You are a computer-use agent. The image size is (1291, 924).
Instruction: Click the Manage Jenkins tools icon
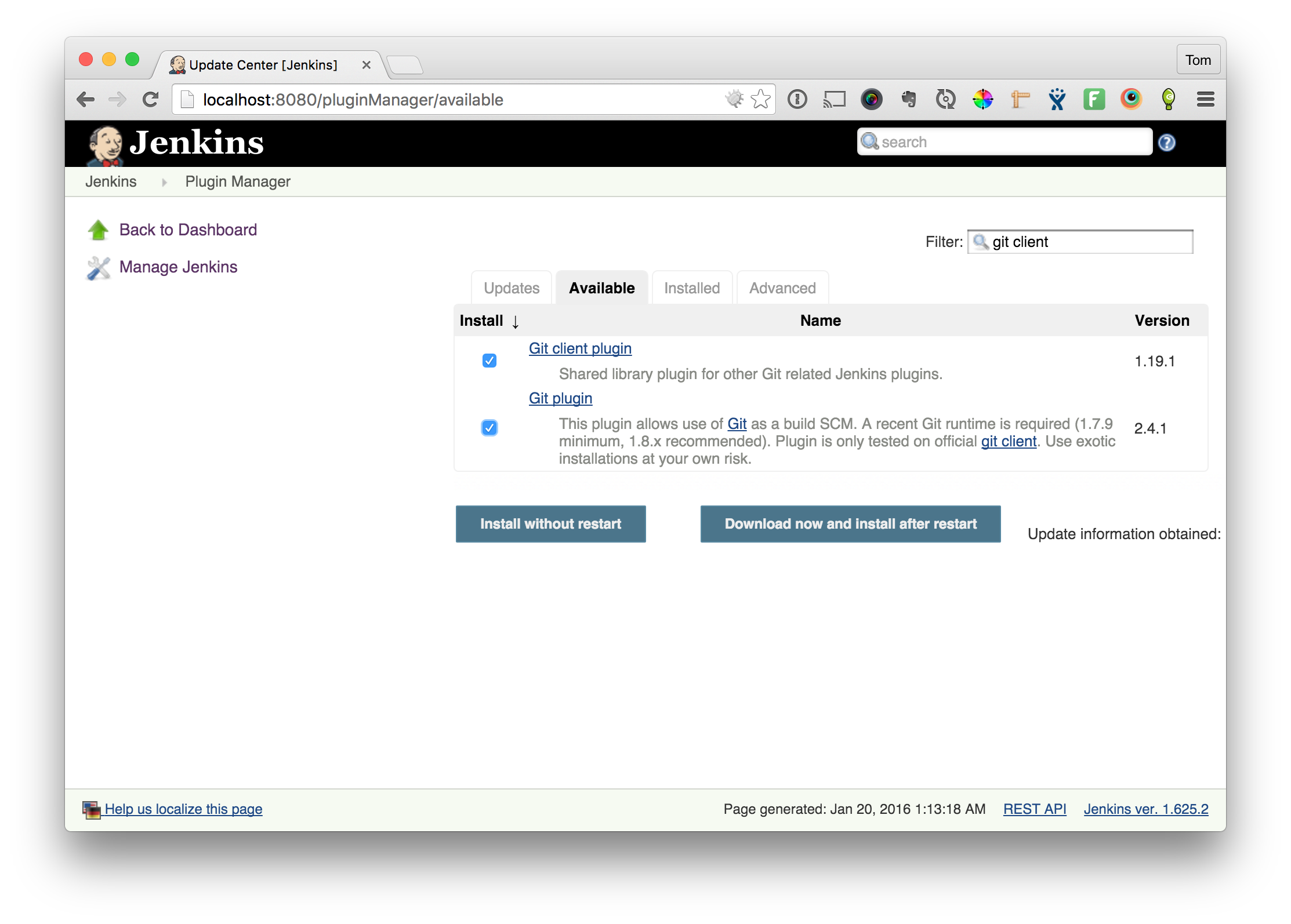pos(98,268)
